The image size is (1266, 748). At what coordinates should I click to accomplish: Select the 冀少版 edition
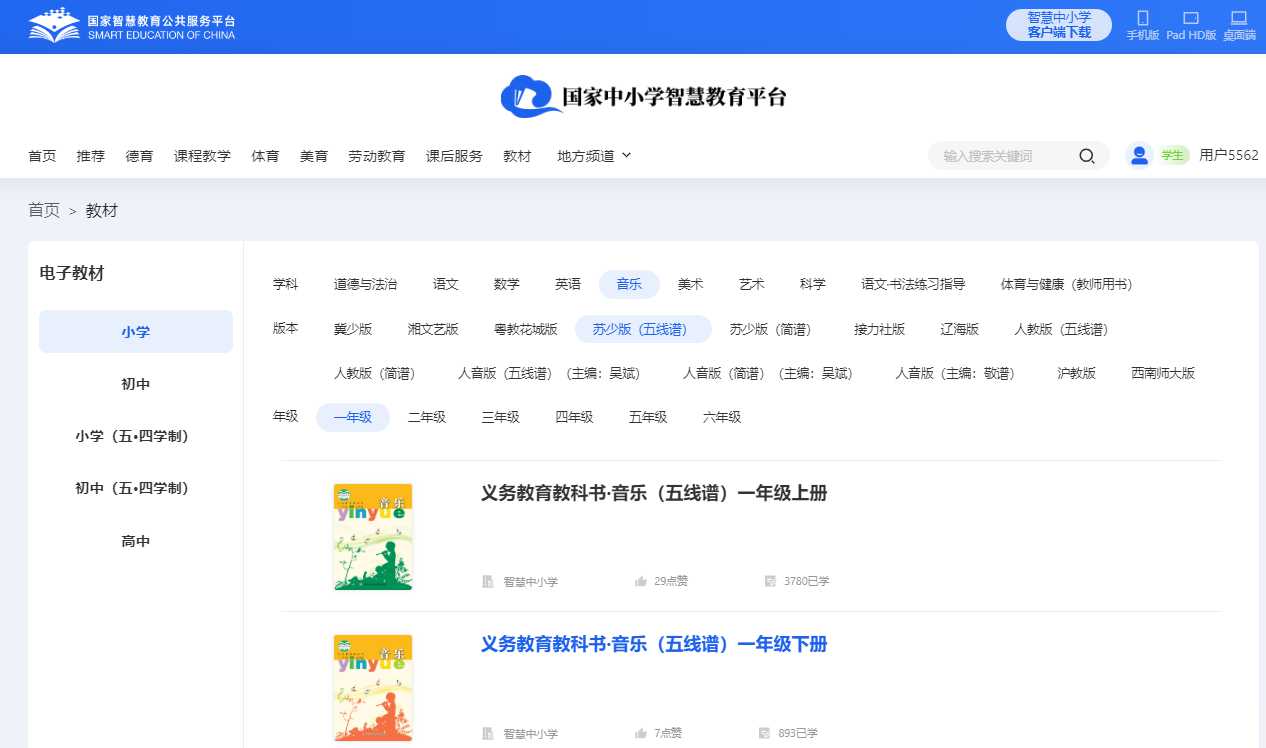(x=353, y=329)
